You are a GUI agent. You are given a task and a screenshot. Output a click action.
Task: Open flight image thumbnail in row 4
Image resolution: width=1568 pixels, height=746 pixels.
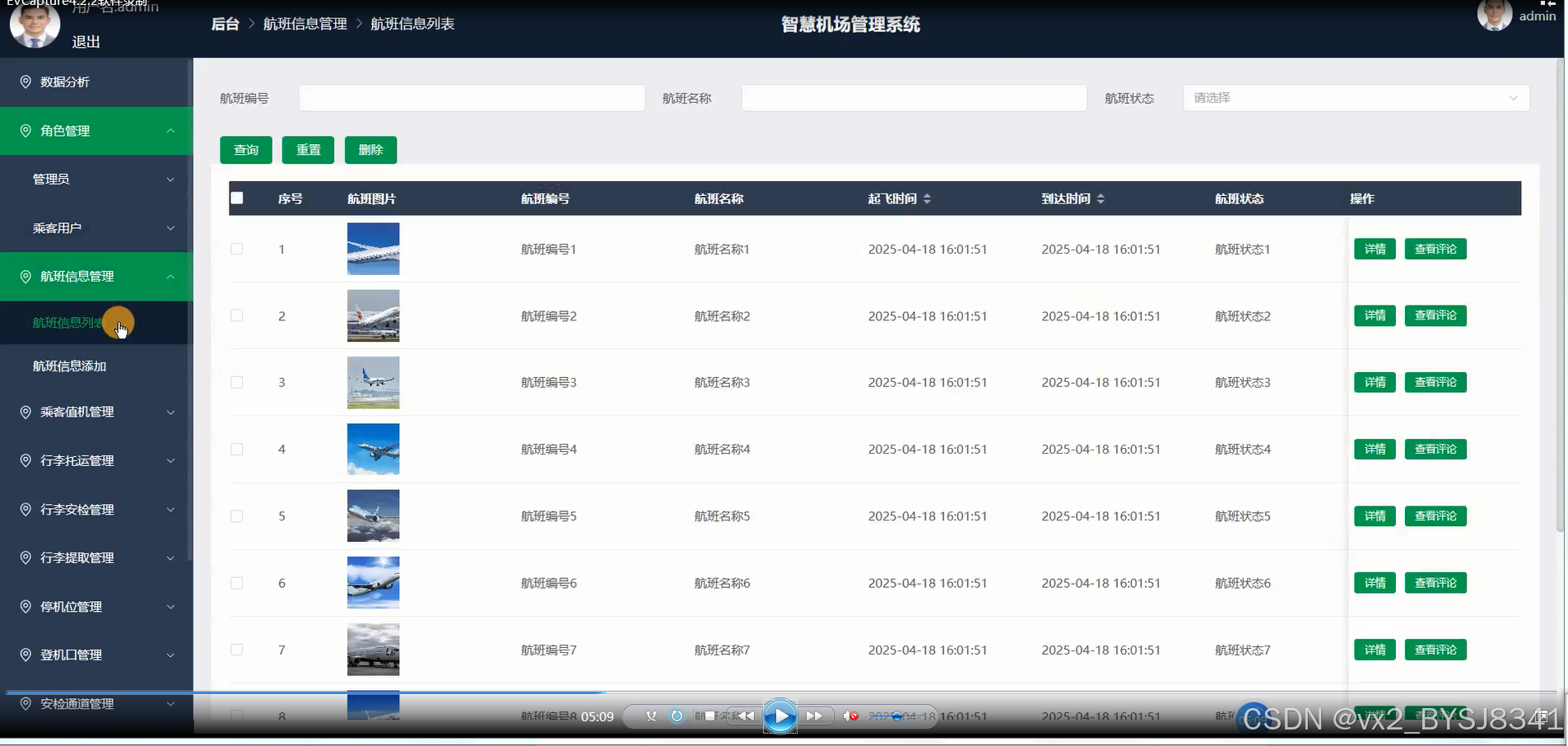click(373, 449)
